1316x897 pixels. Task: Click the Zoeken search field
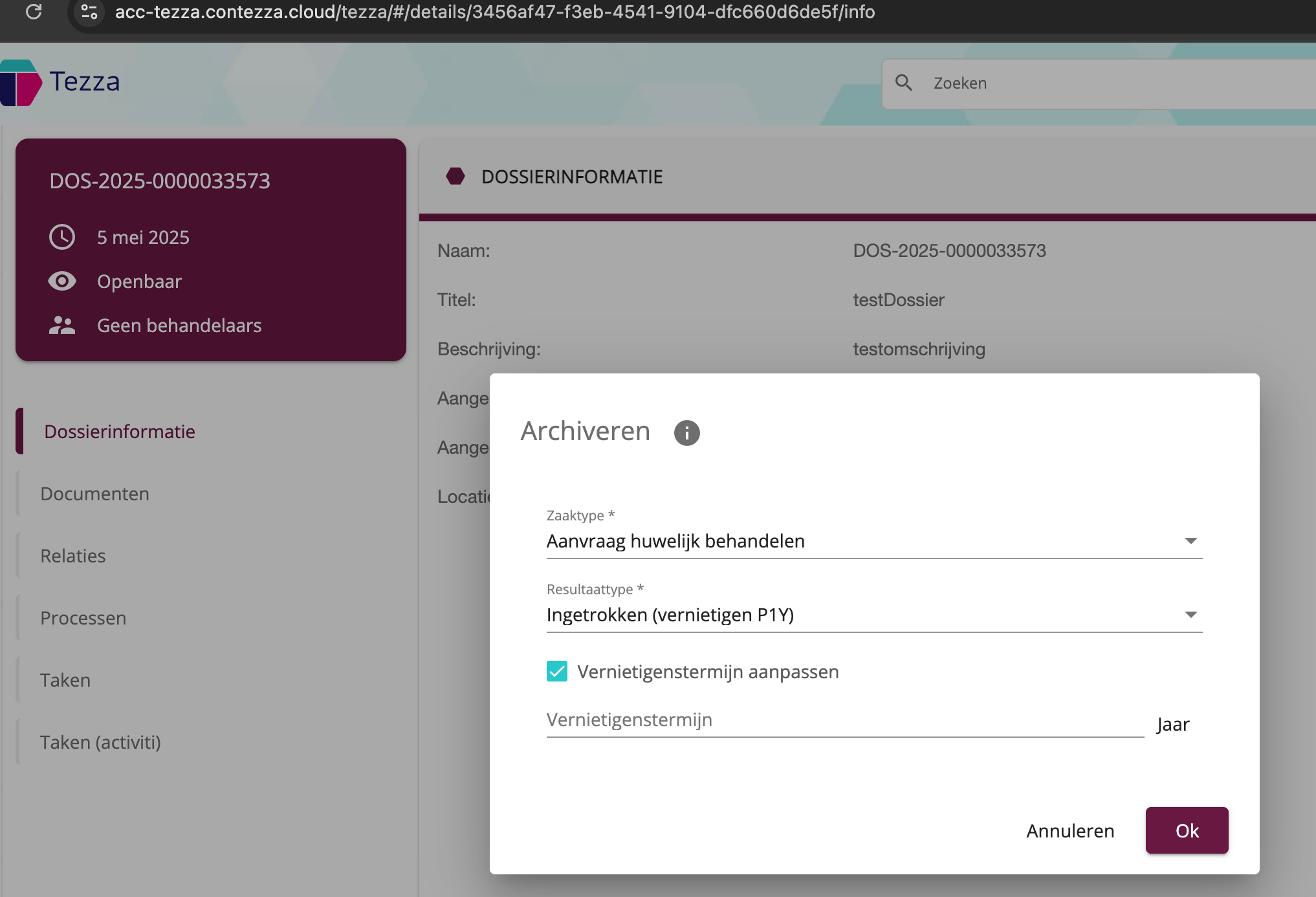1100,83
